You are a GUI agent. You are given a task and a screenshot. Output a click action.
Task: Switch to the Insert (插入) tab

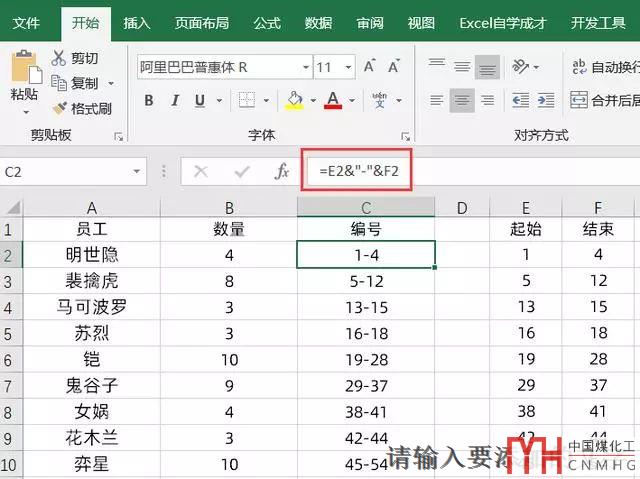pos(137,22)
